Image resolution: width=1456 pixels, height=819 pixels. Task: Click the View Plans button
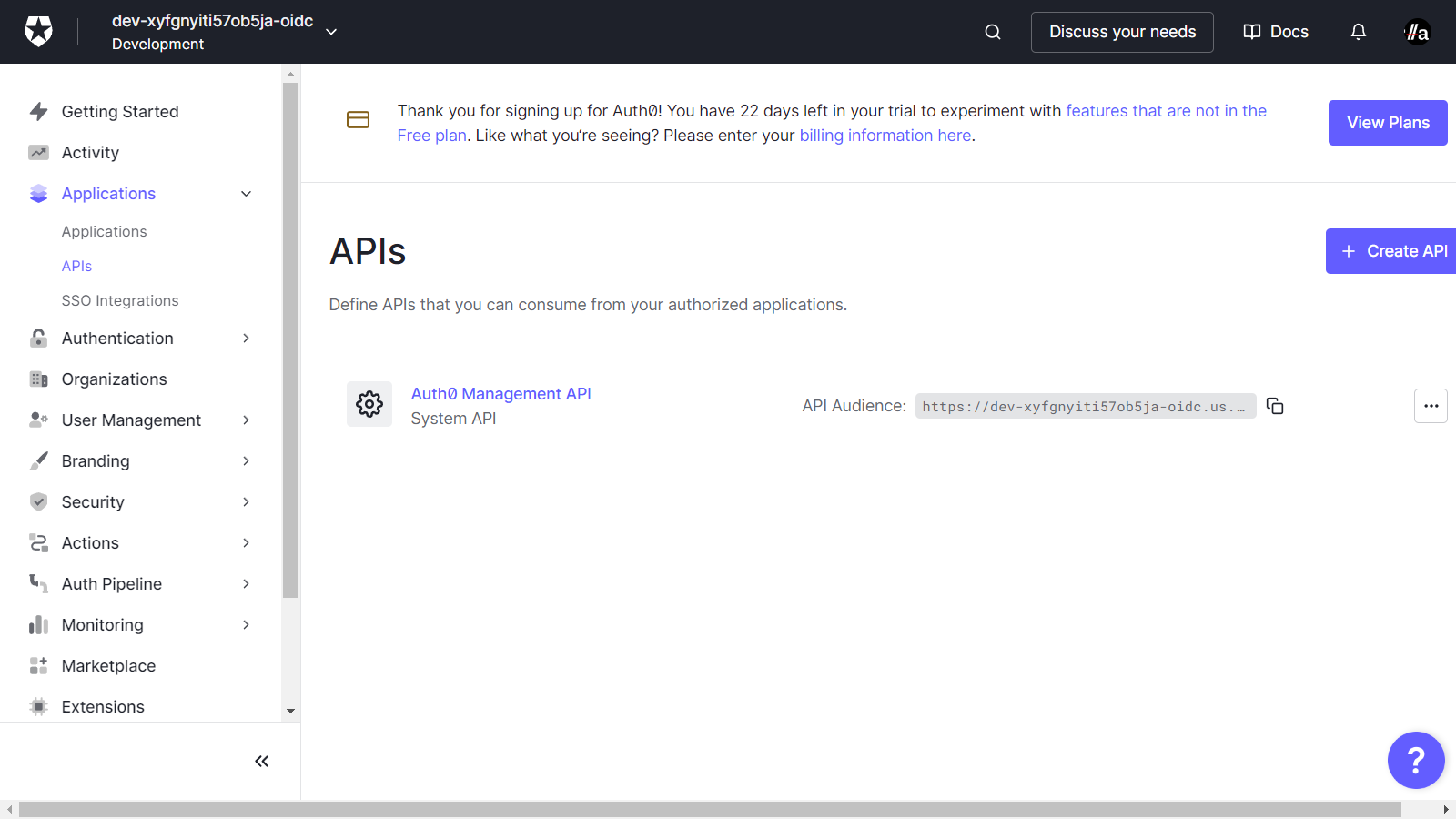point(1387,123)
